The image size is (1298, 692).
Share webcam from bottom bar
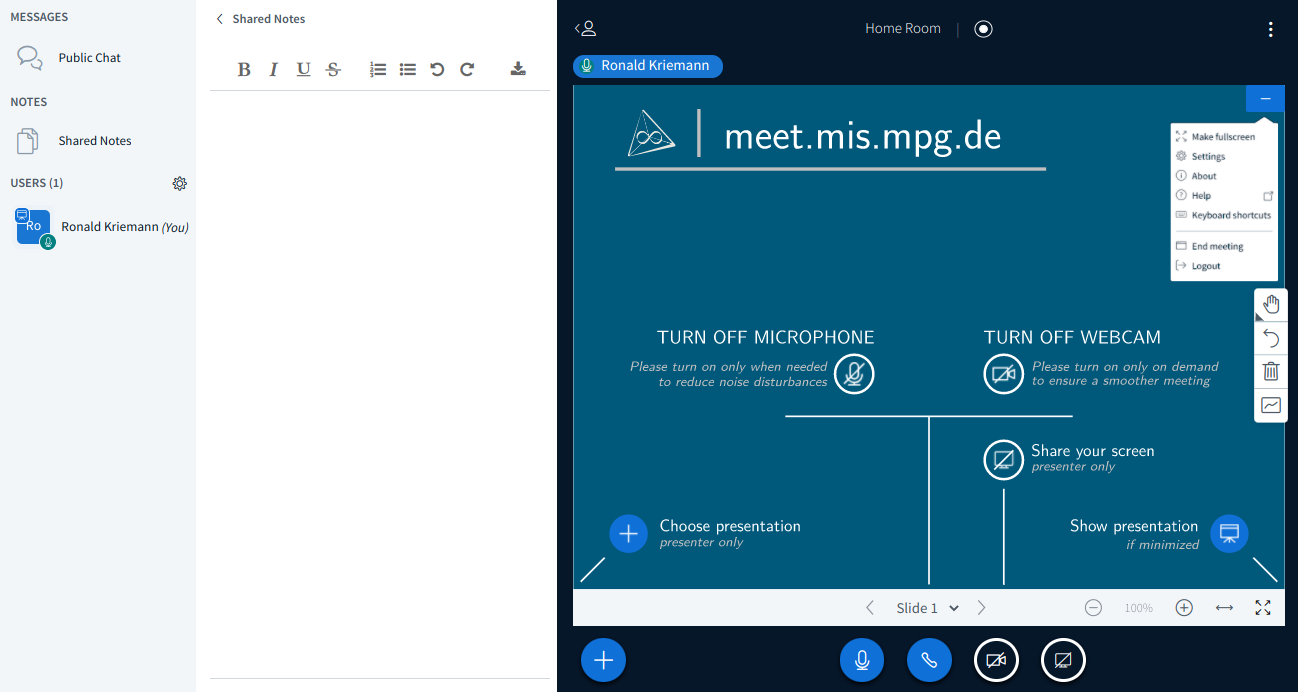[996, 660]
